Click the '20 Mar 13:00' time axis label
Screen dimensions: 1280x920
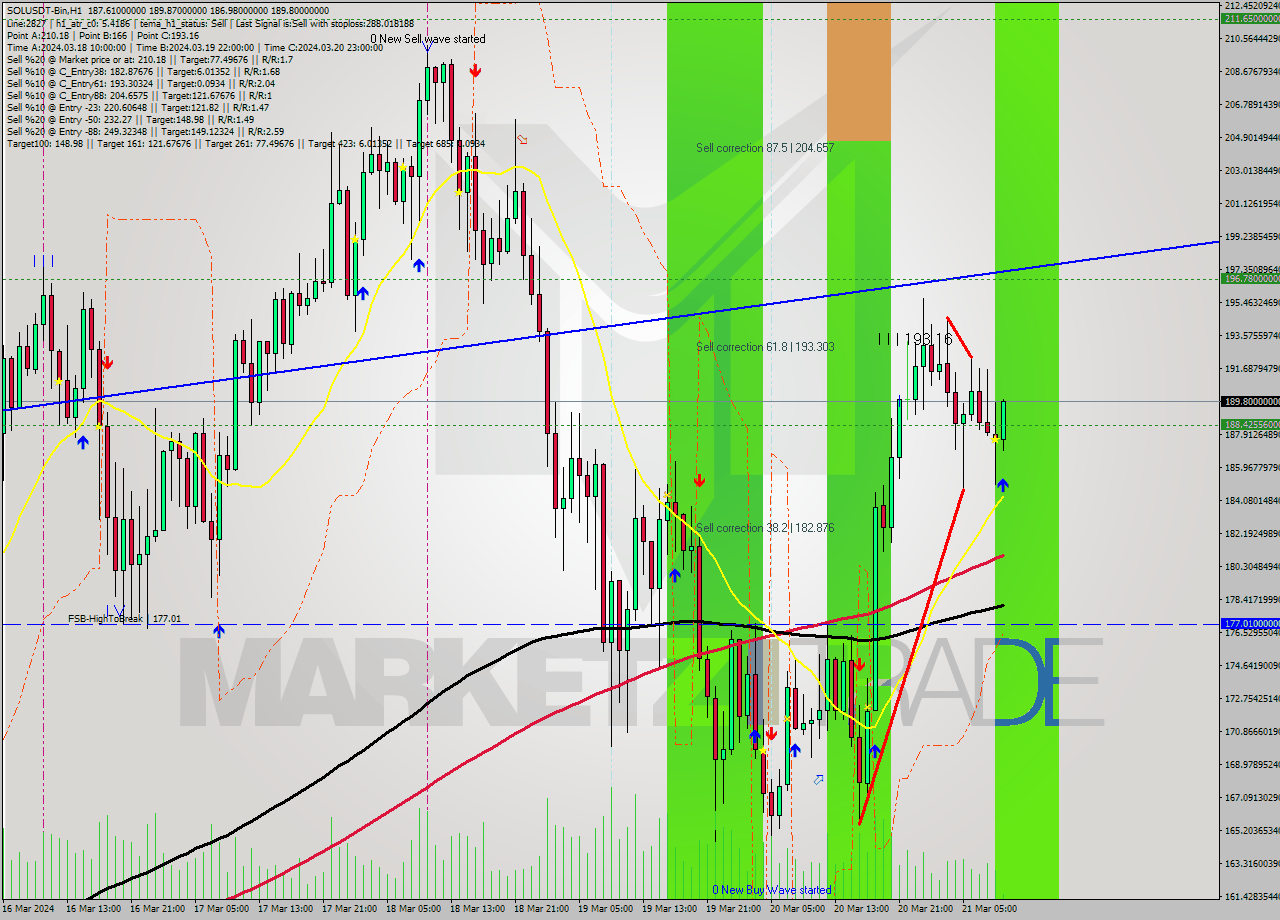point(862,909)
